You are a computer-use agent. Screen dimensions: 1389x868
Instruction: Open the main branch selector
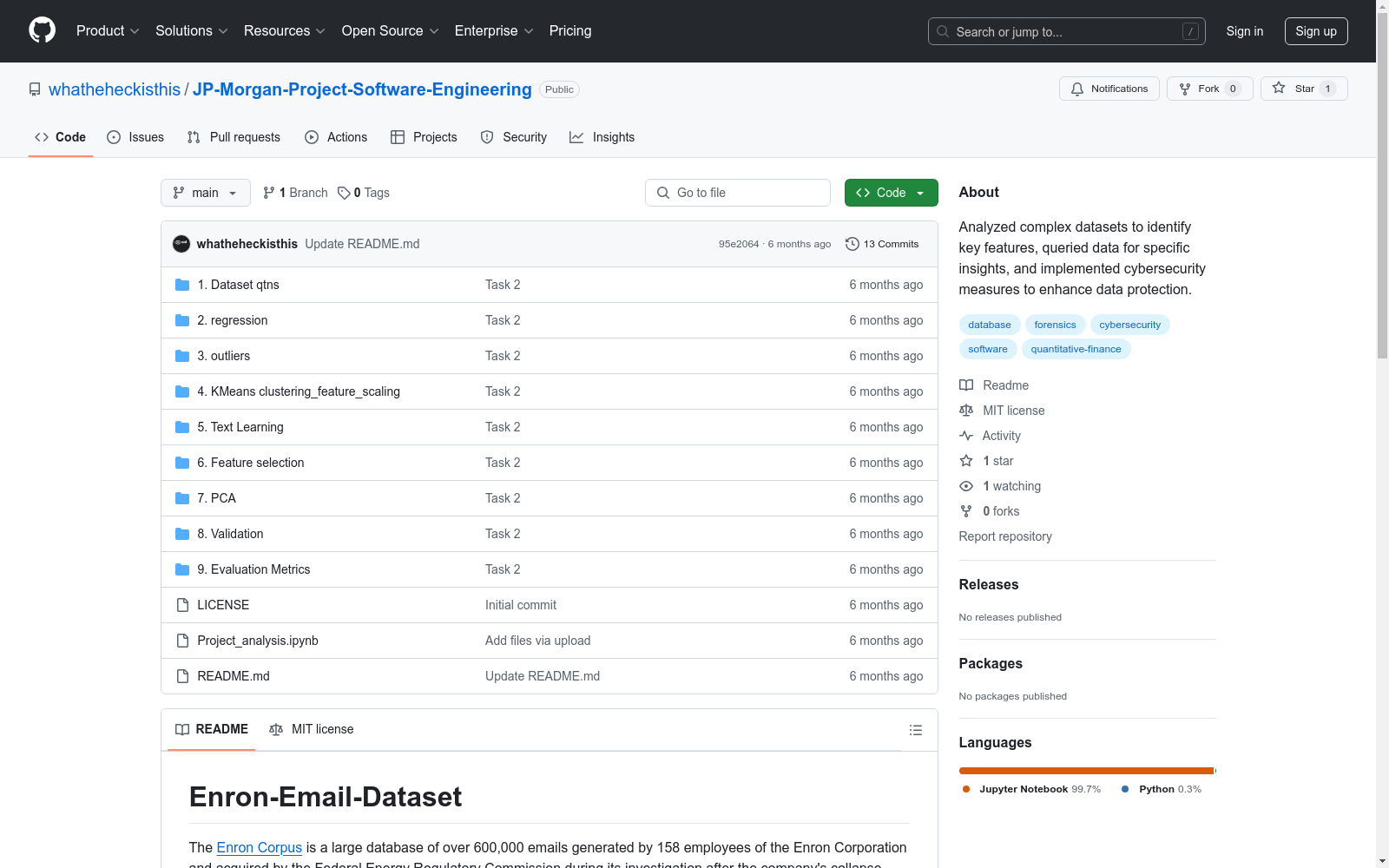pyautogui.click(x=205, y=193)
